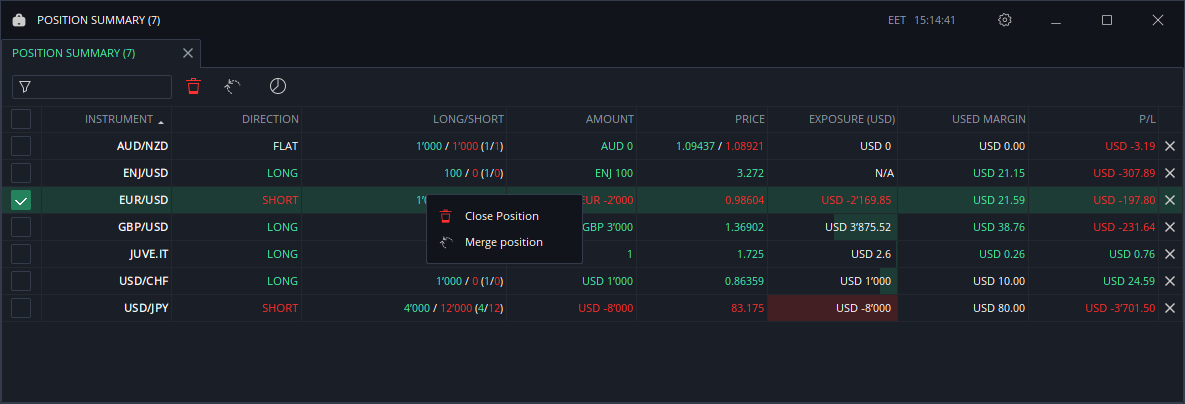
Task: Click the merge positions toolbar icon
Action: [x=233, y=87]
